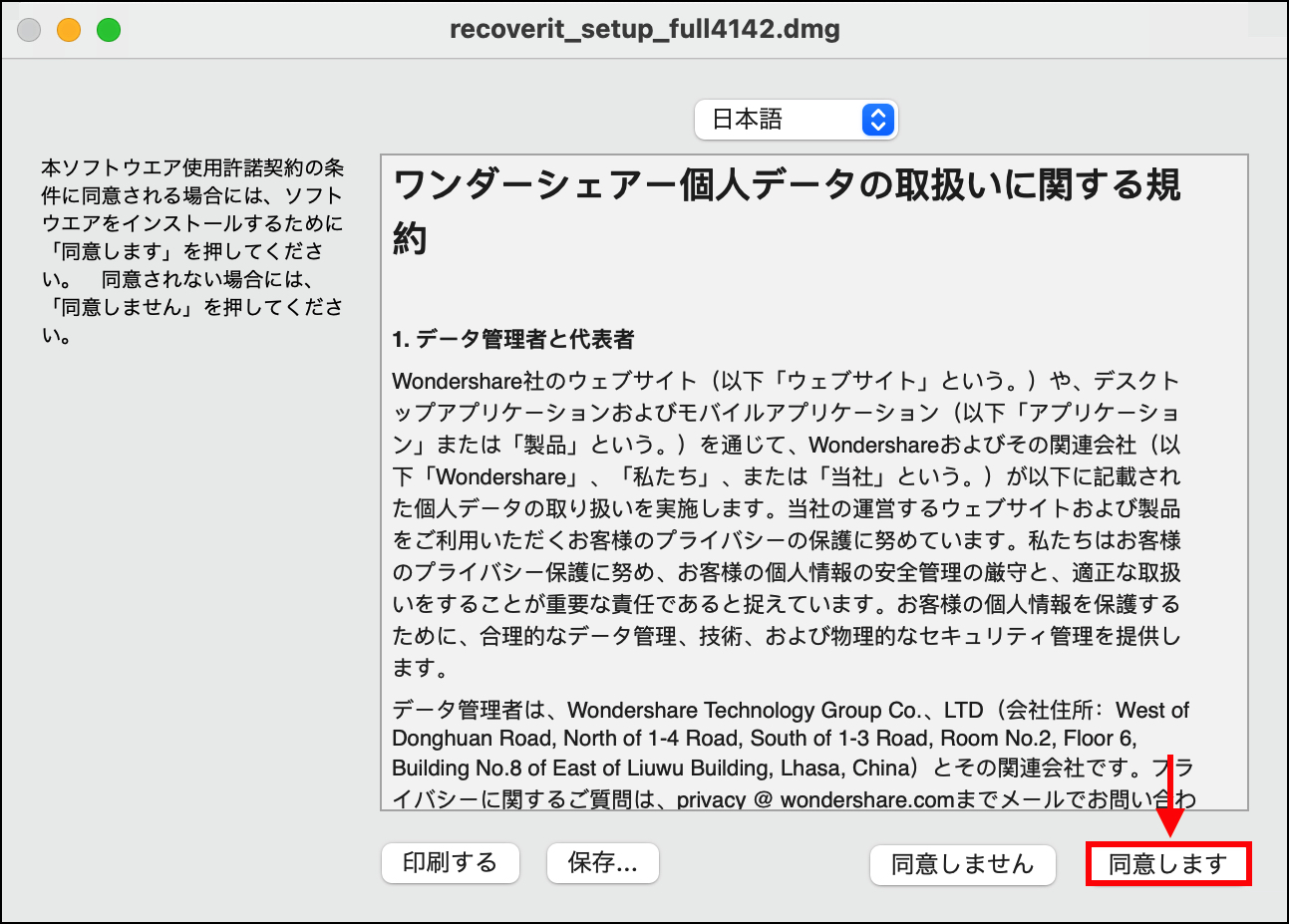Click the instruction text 本ソフトウエア使用許諾契約の条件
Screen dimensions: 1289x924
coord(192,251)
